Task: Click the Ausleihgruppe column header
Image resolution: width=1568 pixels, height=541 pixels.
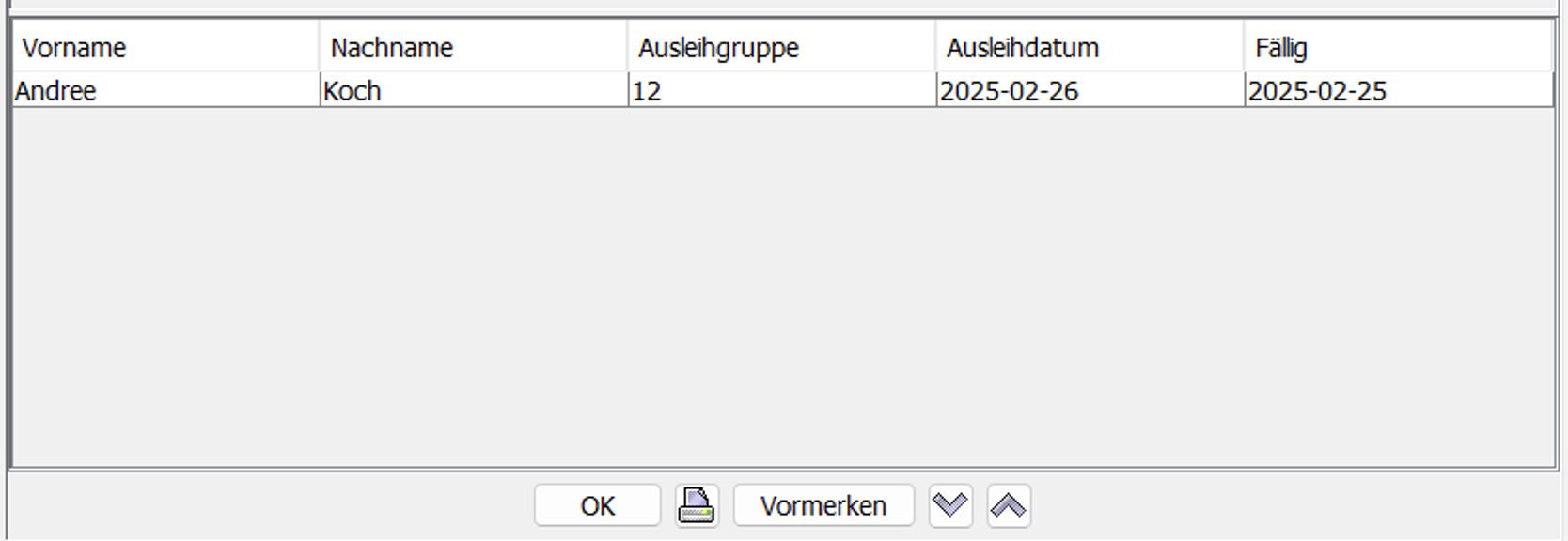Action: tap(782, 47)
